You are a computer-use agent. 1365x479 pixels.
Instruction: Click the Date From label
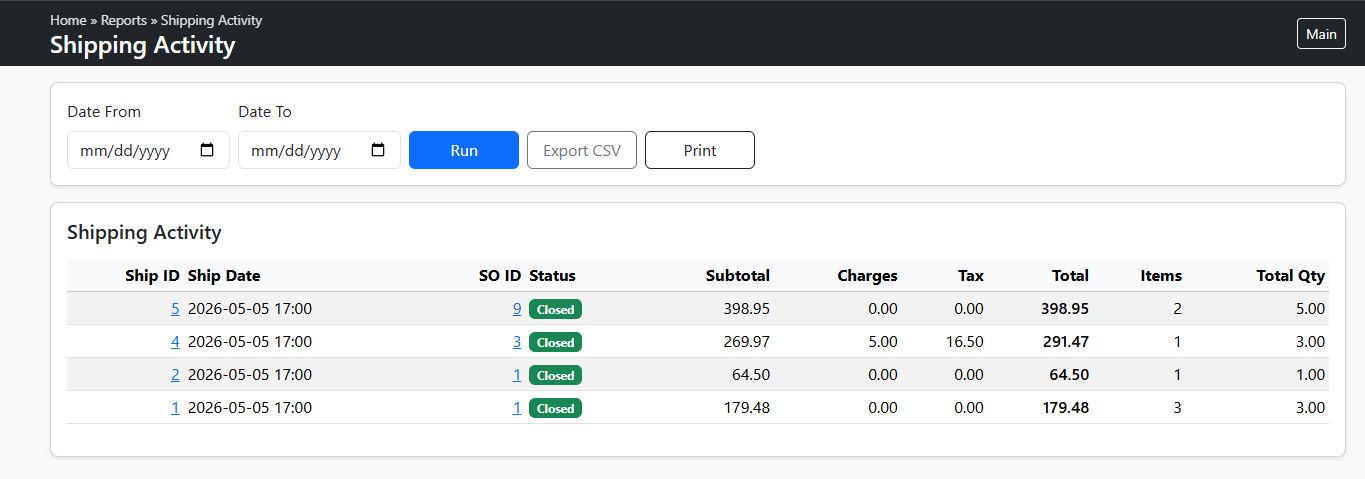pos(104,112)
